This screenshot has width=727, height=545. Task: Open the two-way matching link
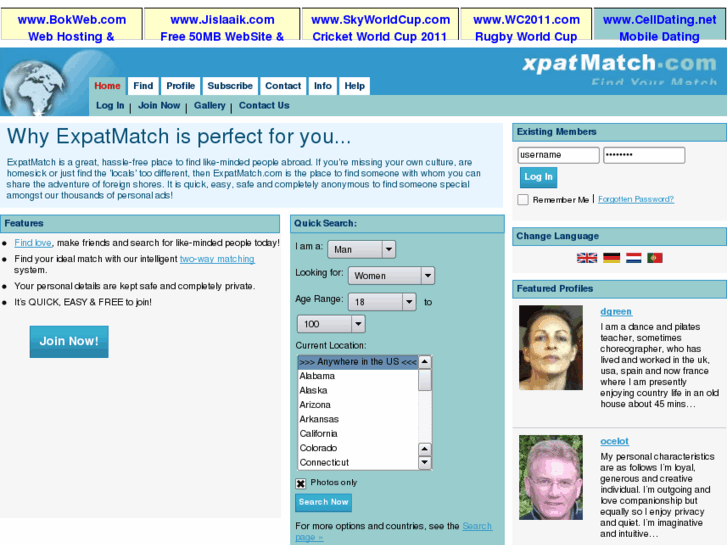tap(217, 259)
